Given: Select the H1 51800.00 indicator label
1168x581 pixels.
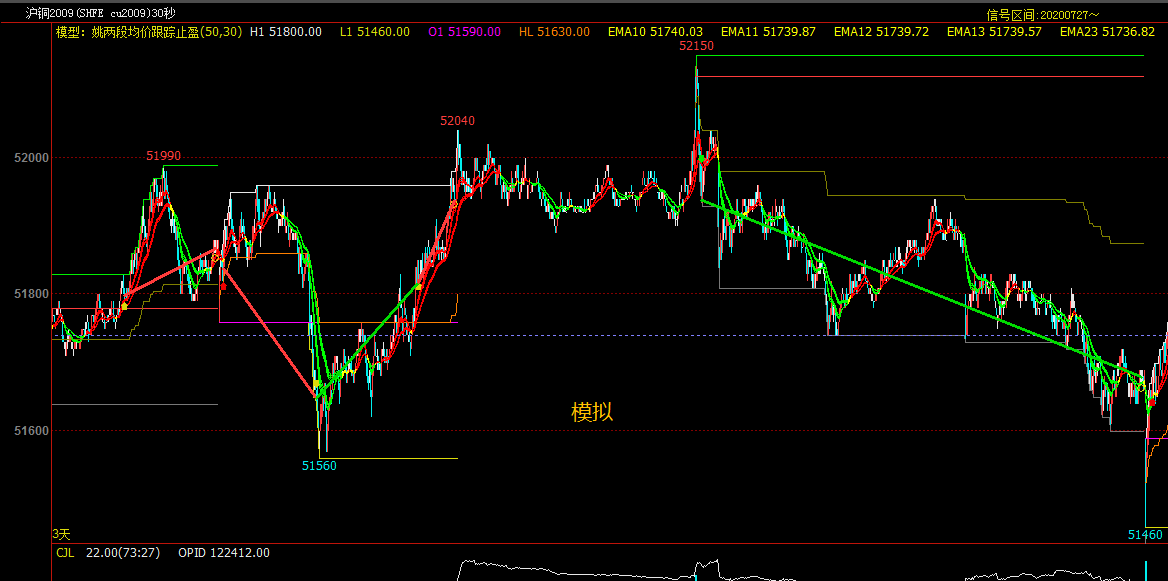Looking at the screenshot, I should (x=286, y=32).
